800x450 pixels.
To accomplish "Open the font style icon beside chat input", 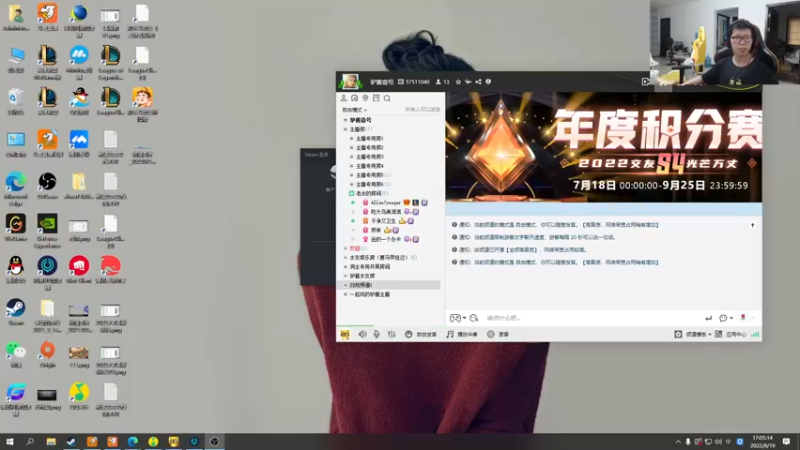I will click(474, 318).
